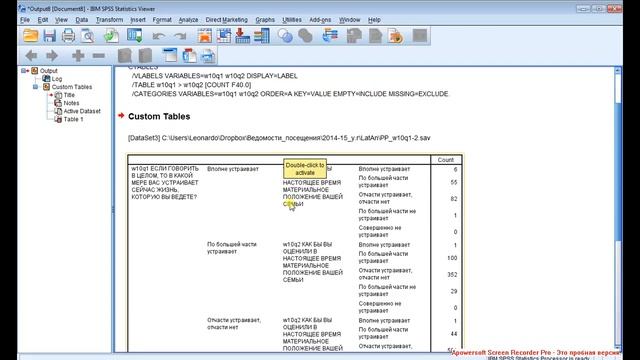This screenshot has width=640, height=360.
Task: Open the Variables info icon
Action: 262,36
